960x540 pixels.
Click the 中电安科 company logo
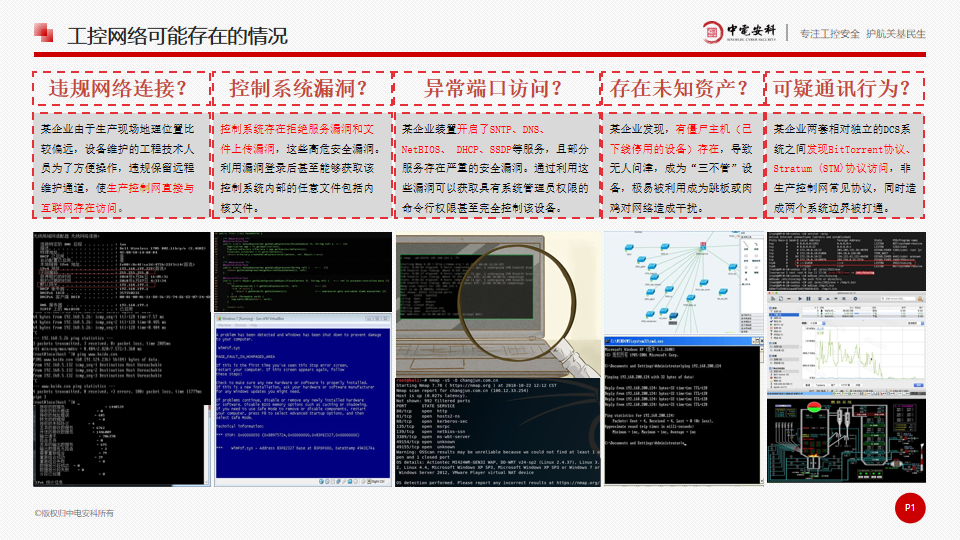[x=740, y=32]
